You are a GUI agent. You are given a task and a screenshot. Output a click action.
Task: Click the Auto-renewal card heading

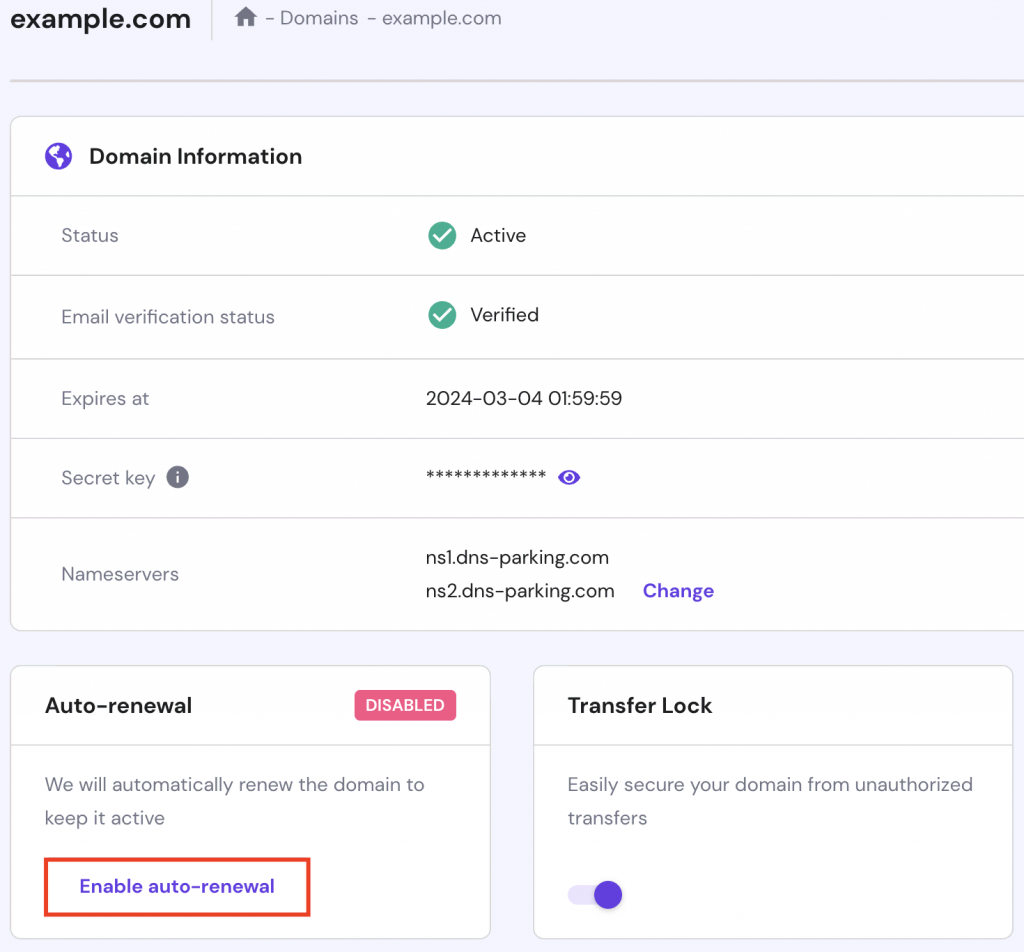118,705
